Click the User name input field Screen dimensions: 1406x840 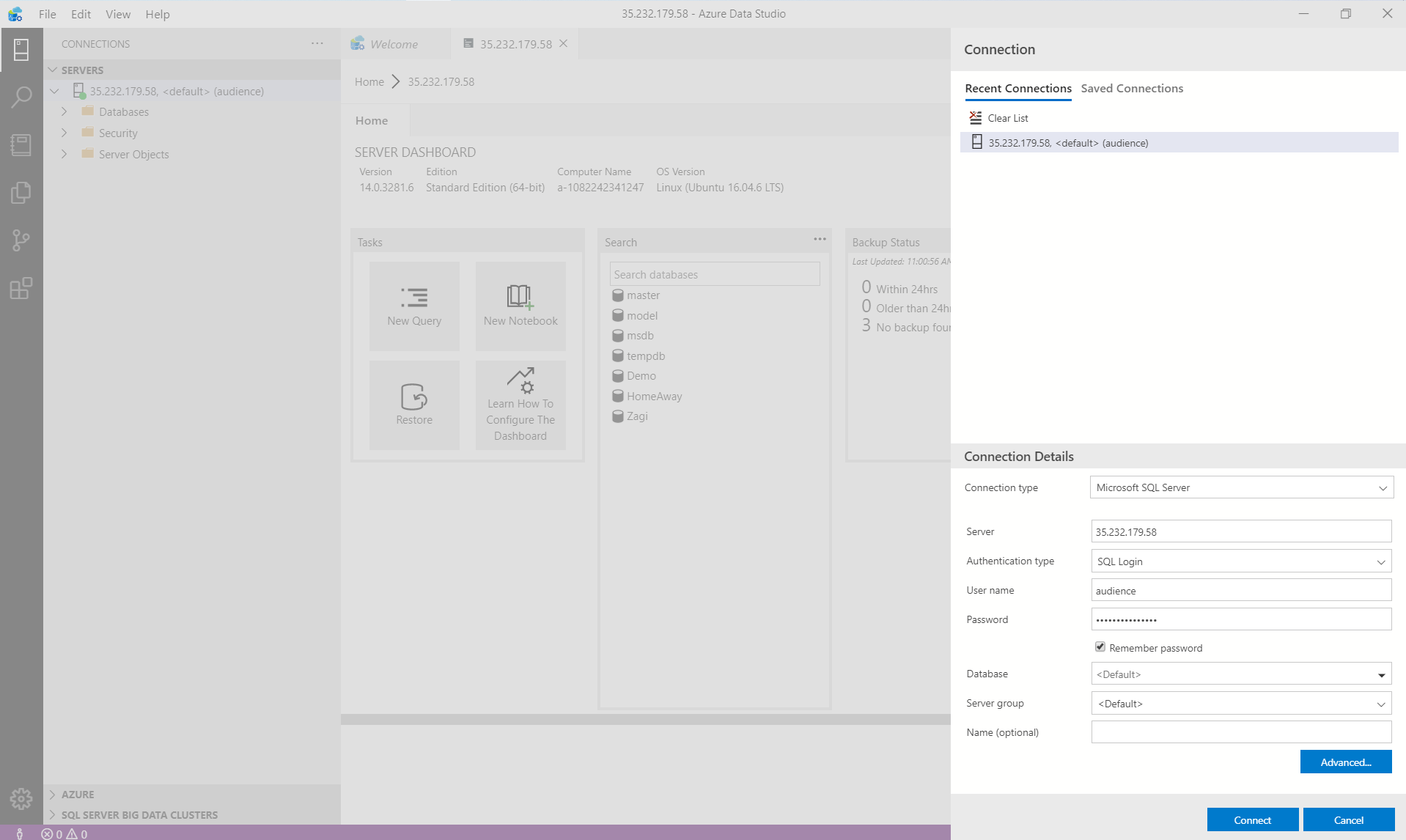tap(1242, 590)
